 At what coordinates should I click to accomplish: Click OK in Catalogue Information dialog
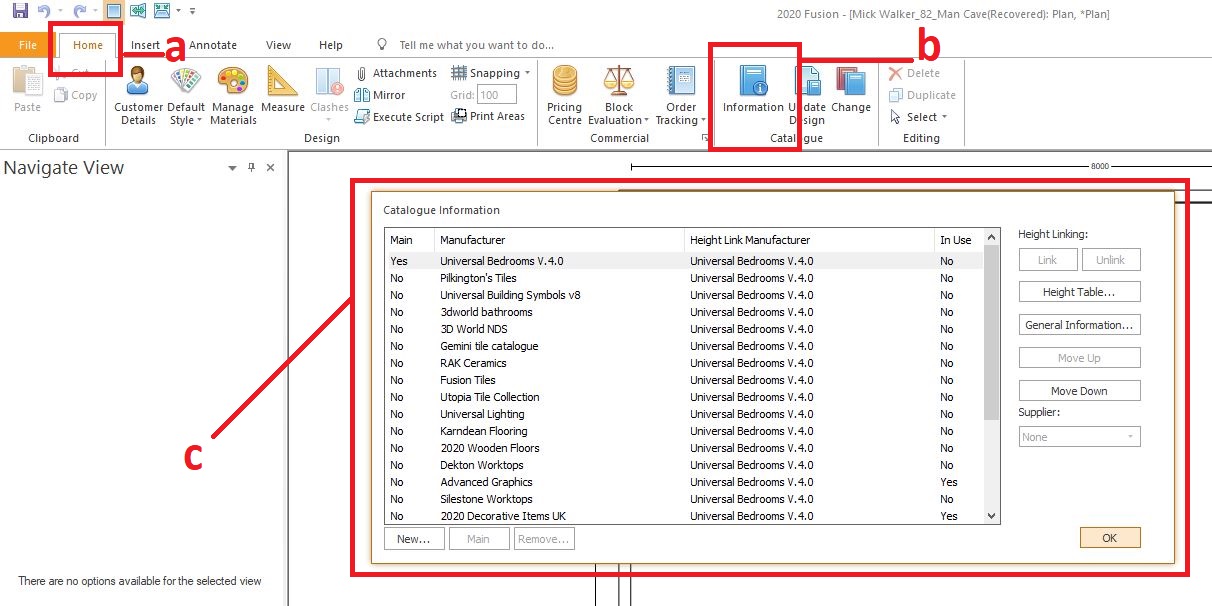click(x=1110, y=538)
